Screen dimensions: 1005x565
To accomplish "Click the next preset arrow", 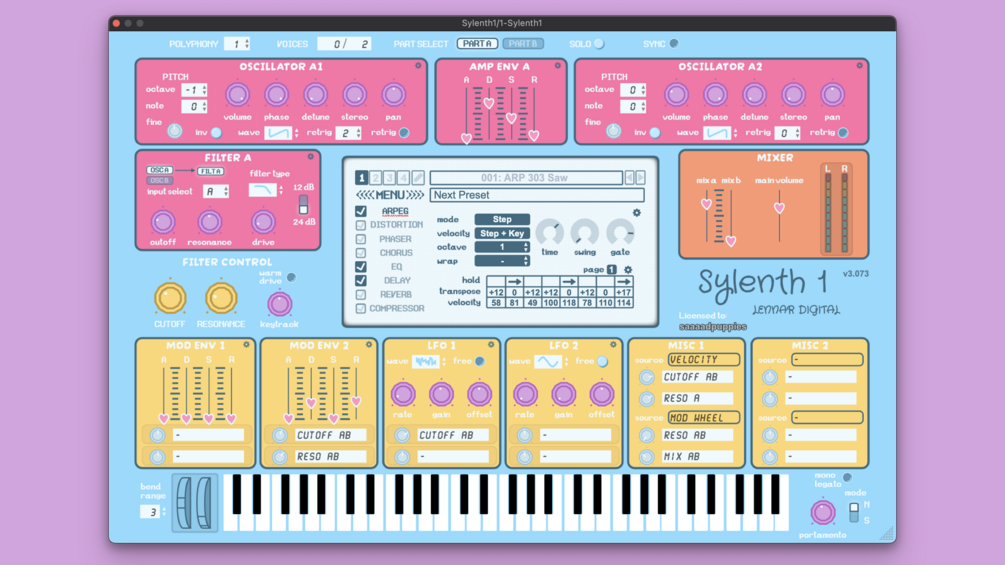I will coord(640,177).
